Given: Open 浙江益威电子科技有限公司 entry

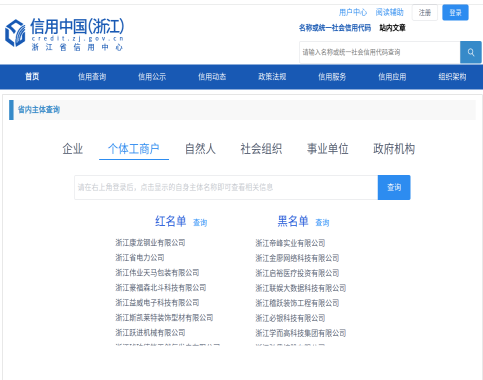Looking at the screenshot, I should [x=157, y=303].
